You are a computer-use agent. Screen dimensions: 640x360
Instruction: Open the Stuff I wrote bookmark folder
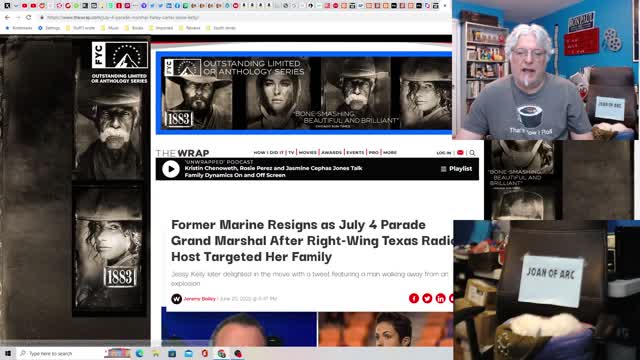80,28
